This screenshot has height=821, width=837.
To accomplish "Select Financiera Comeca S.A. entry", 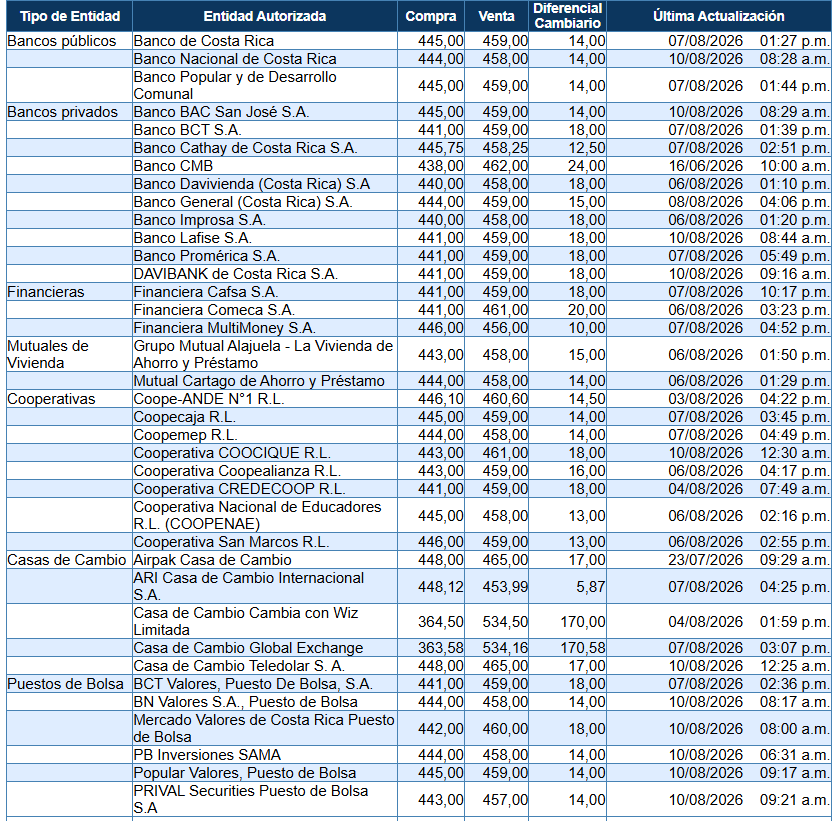I will (x=214, y=310).
